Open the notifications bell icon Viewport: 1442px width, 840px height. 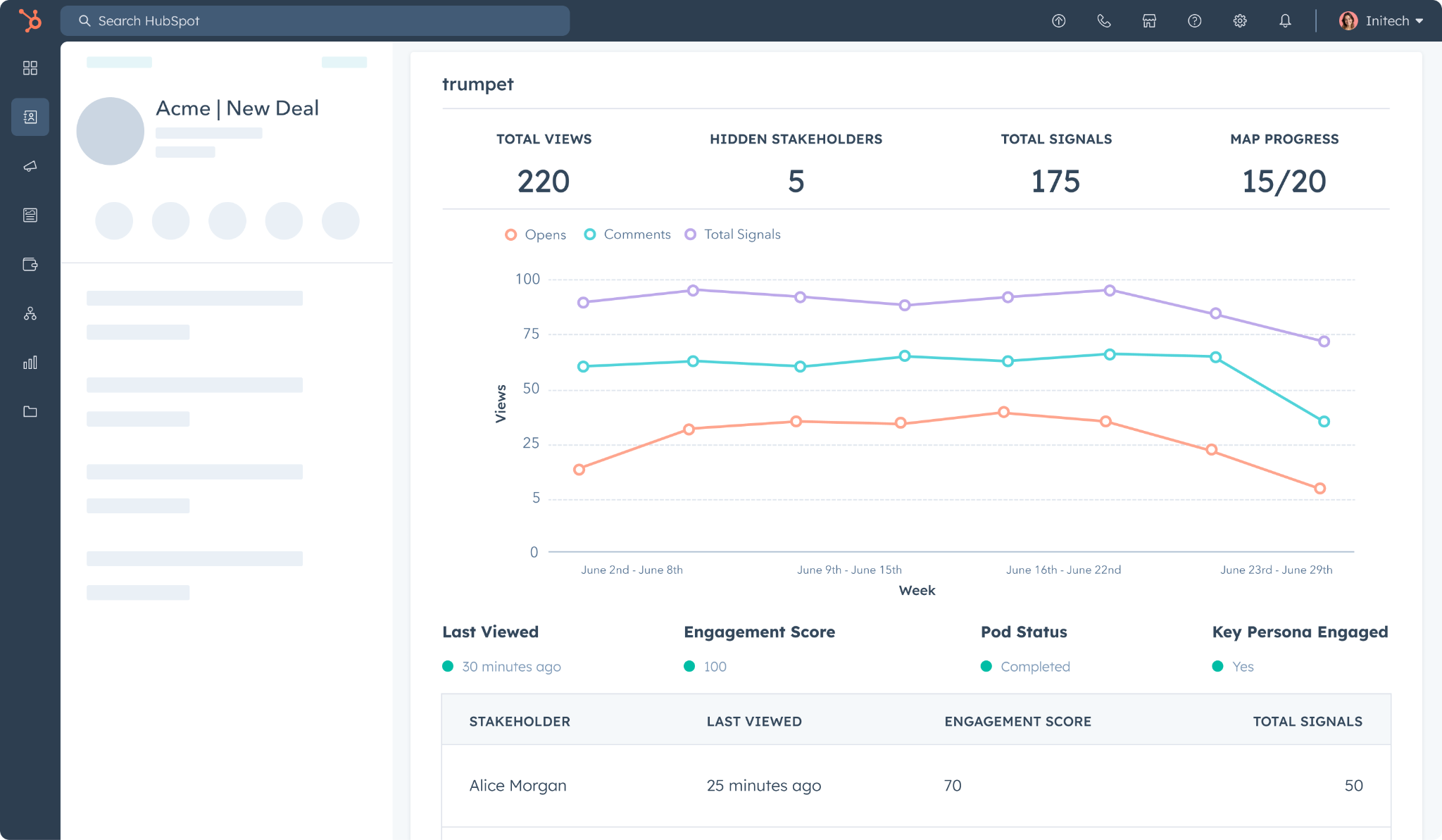pyautogui.click(x=1285, y=21)
